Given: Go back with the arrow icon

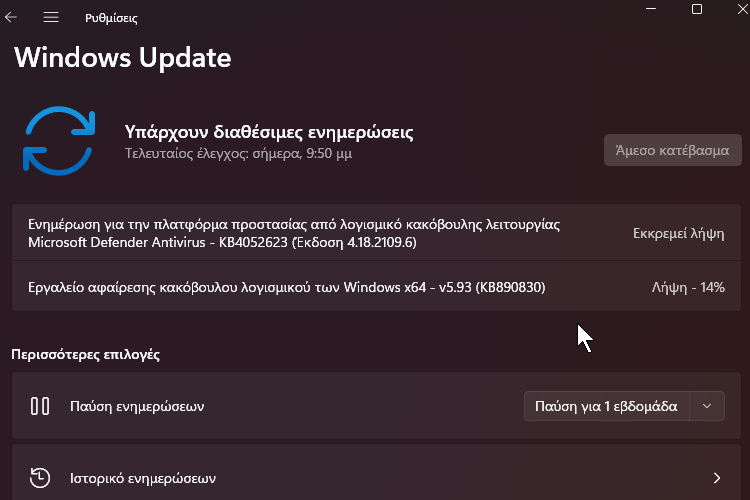Looking at the screenshot, I should coord(11,18).
